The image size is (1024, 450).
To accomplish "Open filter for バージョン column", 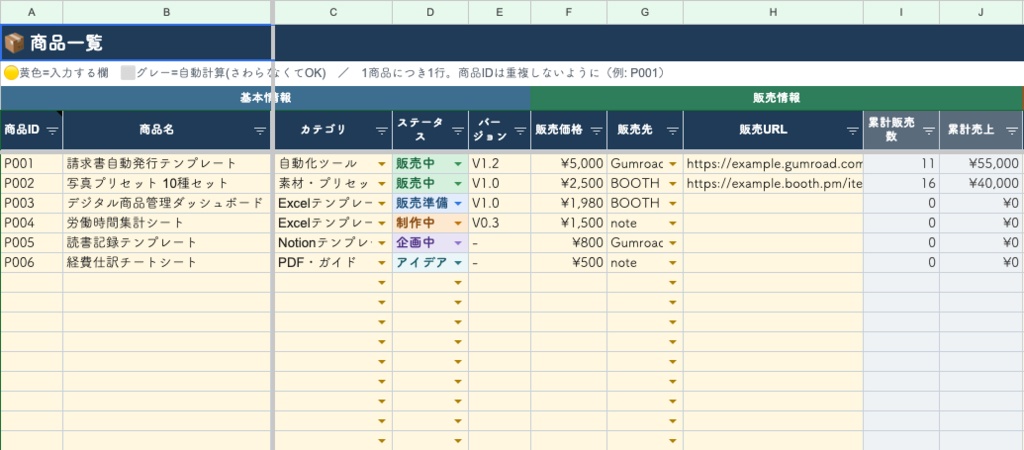I will click(x=520, y=130).
